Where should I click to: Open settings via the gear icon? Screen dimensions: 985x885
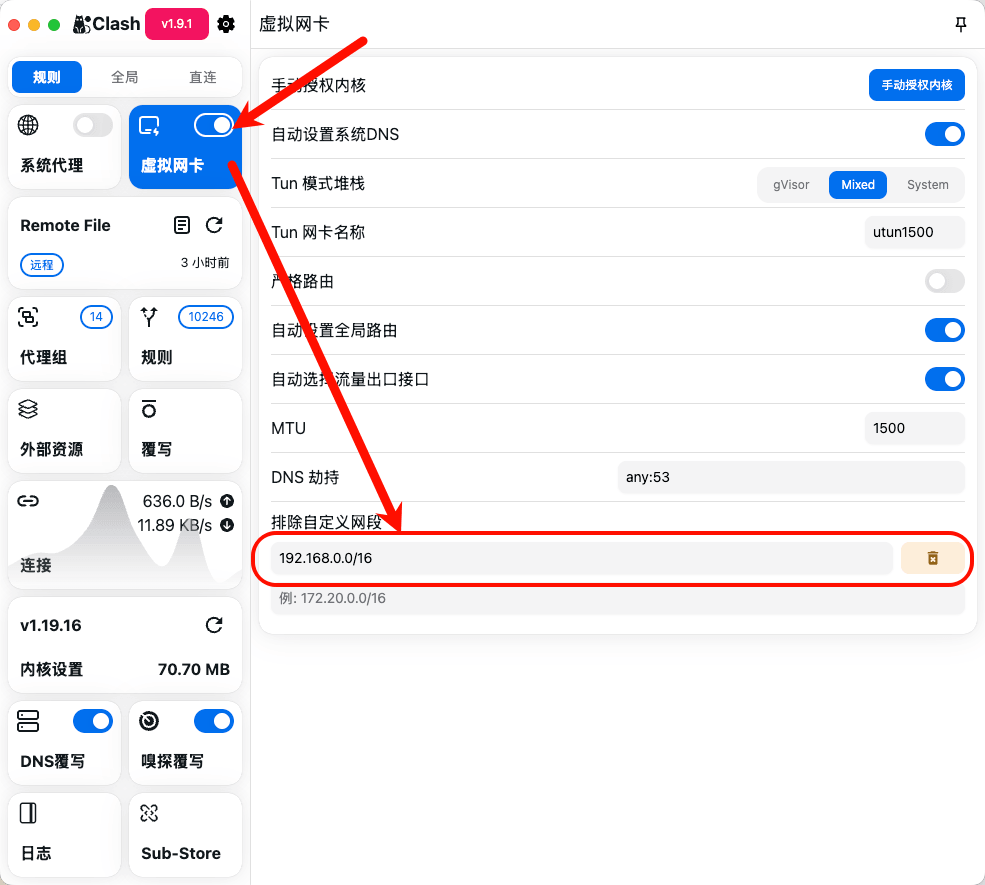click(226, 24)
